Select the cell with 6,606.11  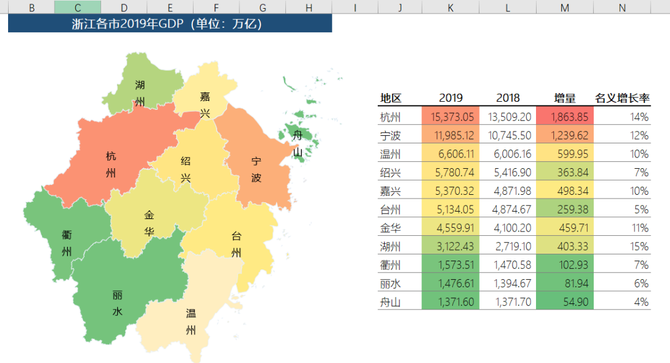(x=451, y=153)
